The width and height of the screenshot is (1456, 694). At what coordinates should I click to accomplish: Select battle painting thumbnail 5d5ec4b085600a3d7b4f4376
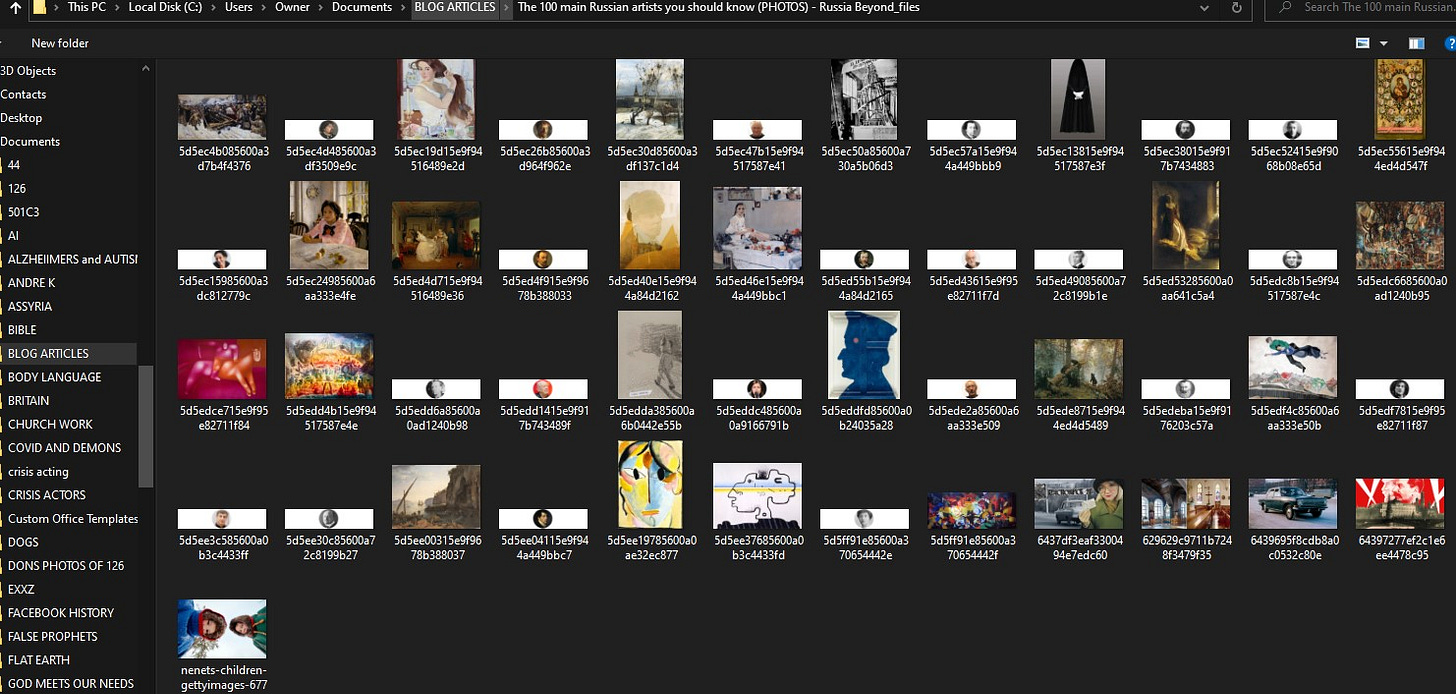pos(222,117)
